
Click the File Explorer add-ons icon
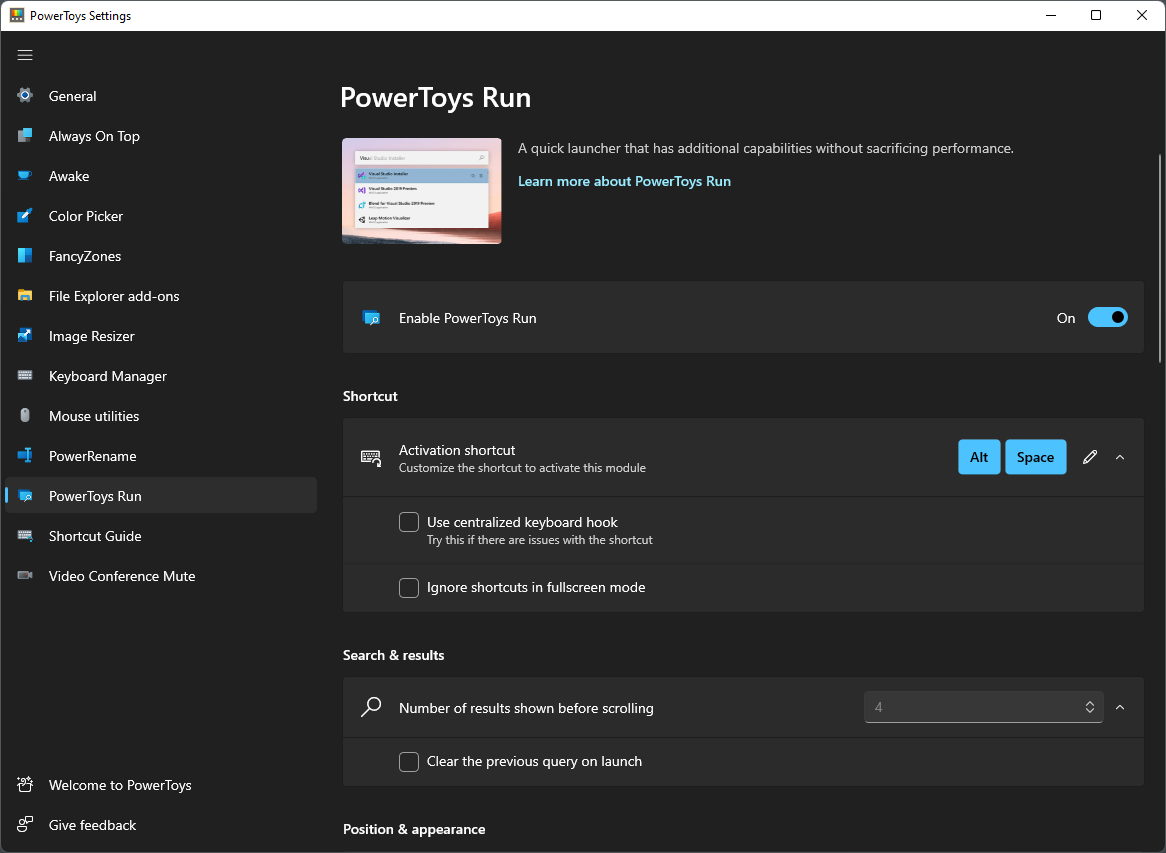point(25,296)
